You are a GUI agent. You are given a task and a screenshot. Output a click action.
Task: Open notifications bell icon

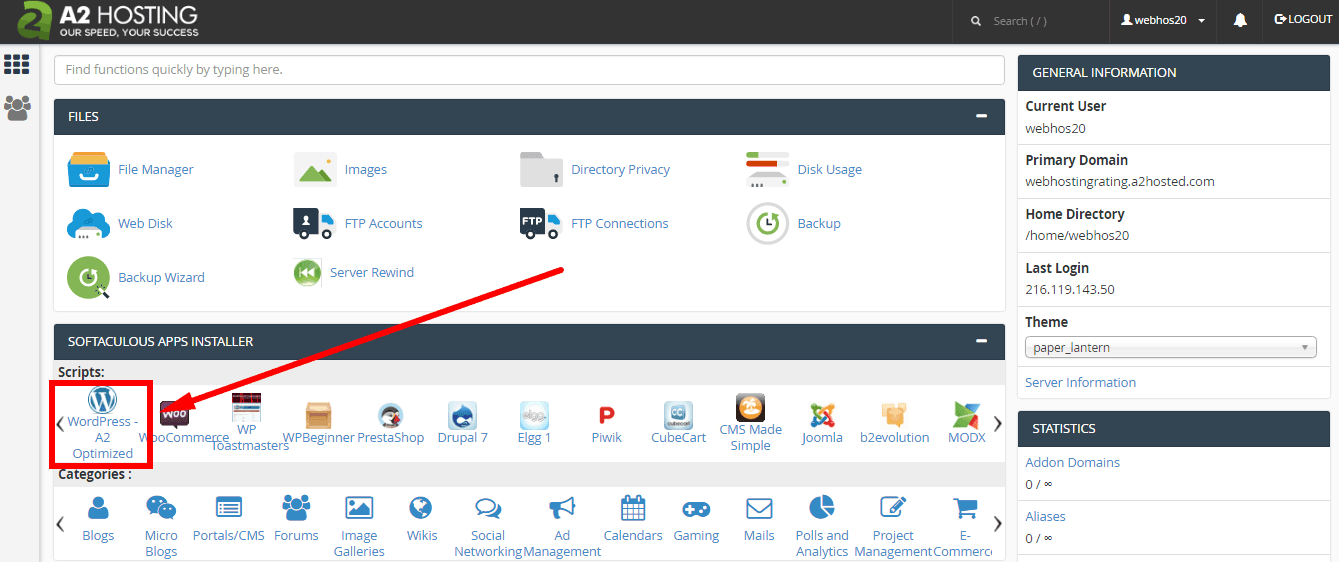pos(1240,20)
